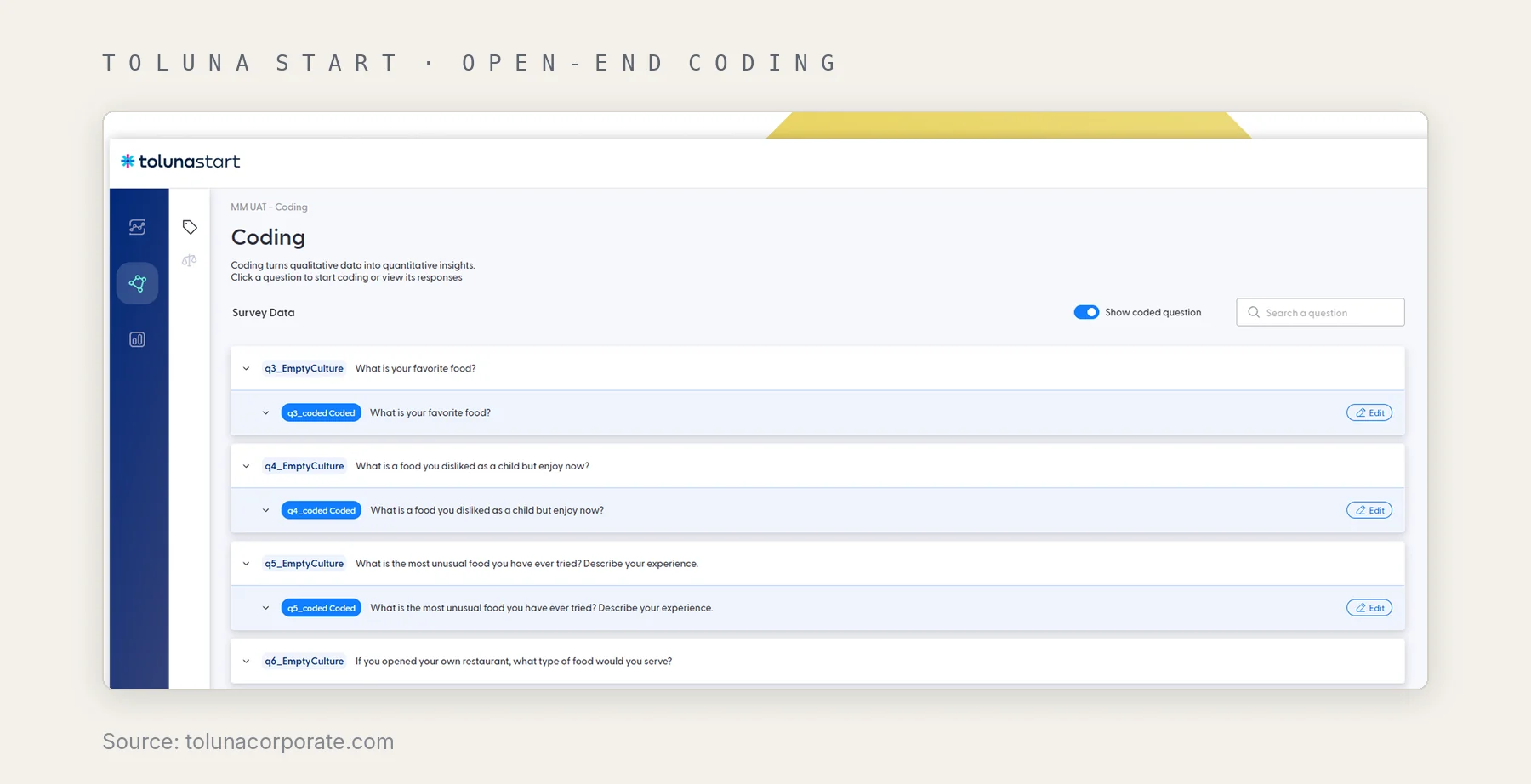Open the trends chart sidebar icon
Screen dimensions: 1531x784
point(137,227)
